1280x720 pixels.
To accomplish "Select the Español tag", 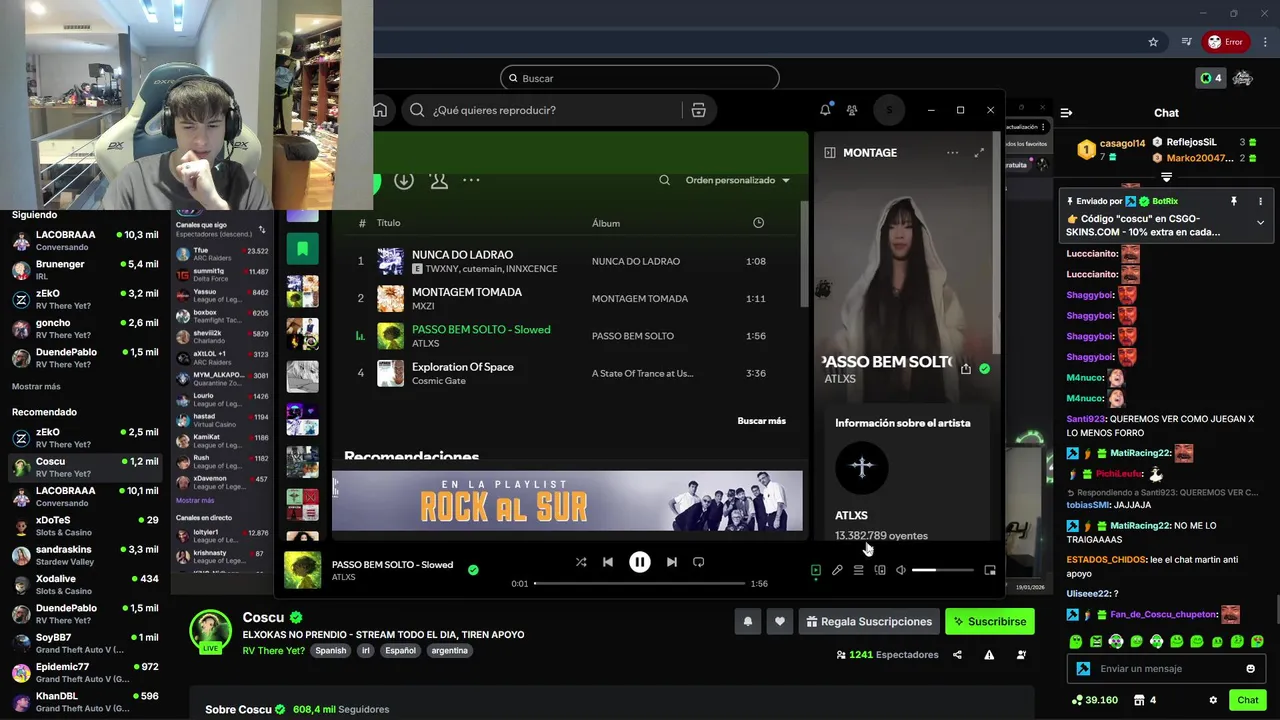I will tap(400, 651).
